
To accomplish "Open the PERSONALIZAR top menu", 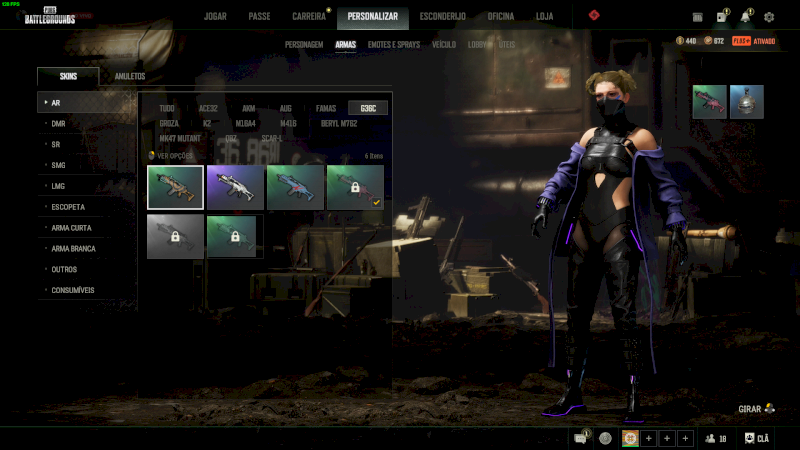I will 372,16.
